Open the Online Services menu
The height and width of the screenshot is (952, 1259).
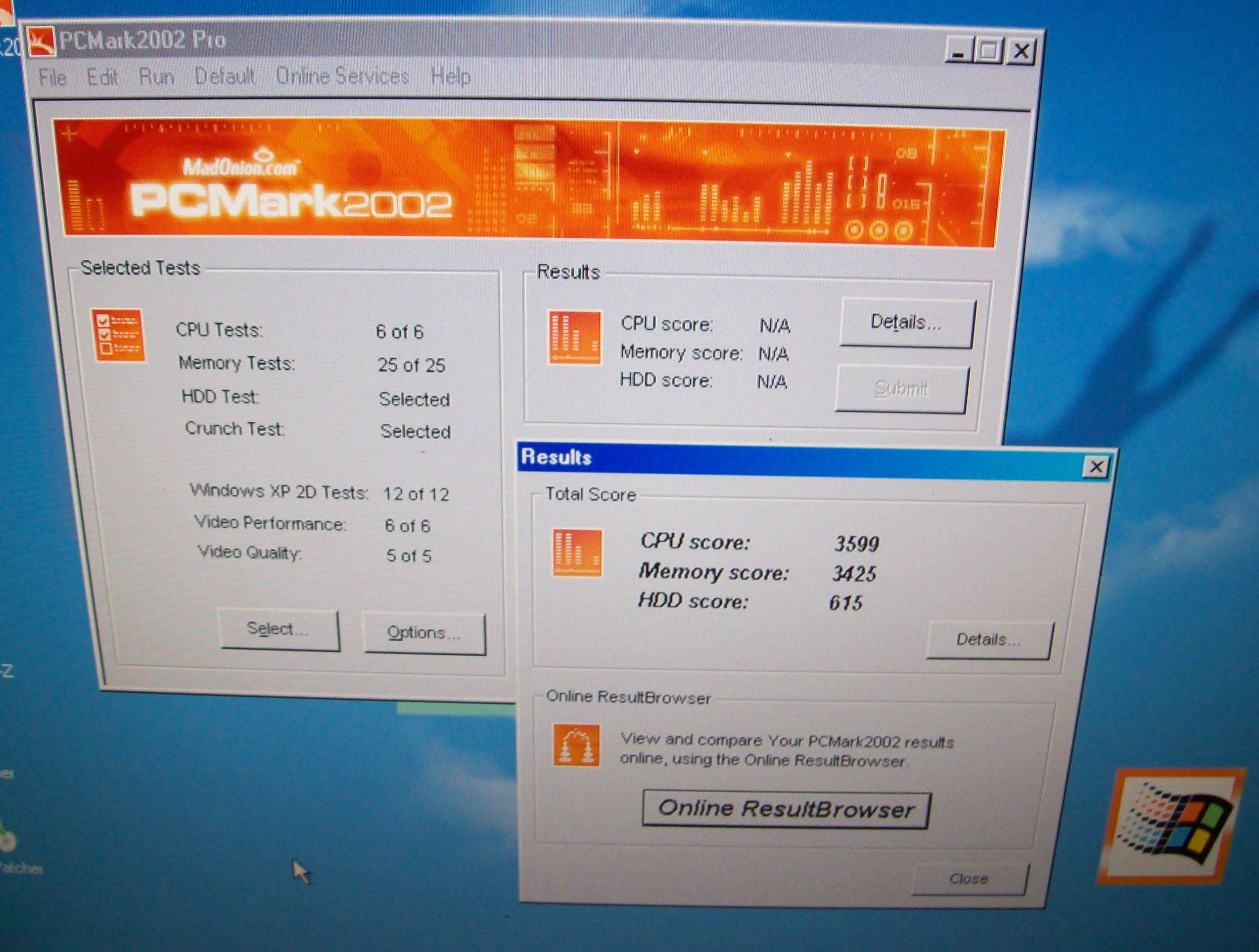click(x=342, y=76)
